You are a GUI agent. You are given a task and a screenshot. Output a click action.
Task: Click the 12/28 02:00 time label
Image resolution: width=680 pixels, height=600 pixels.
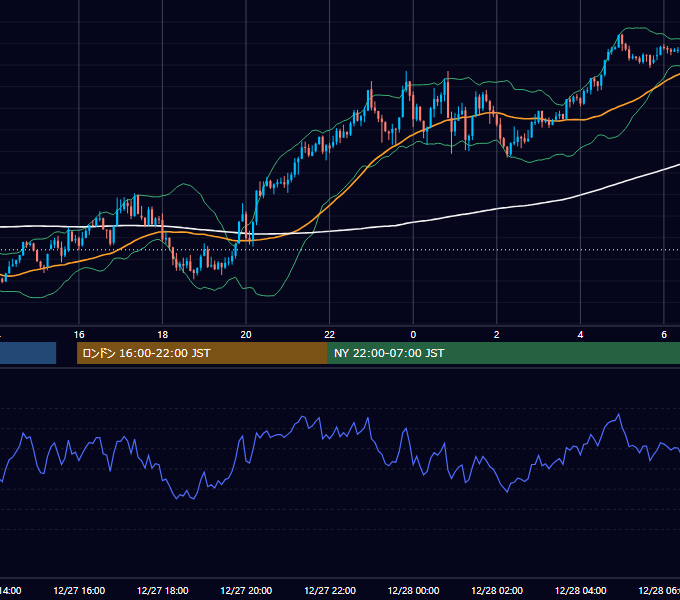(497, 590)
